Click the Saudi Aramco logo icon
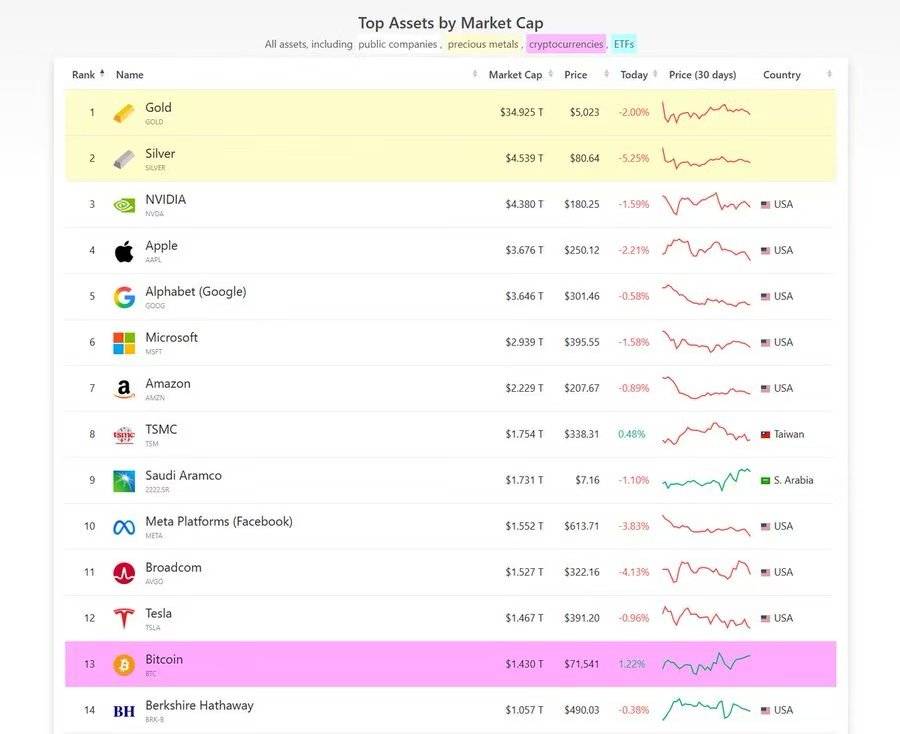 coord(124,481)
